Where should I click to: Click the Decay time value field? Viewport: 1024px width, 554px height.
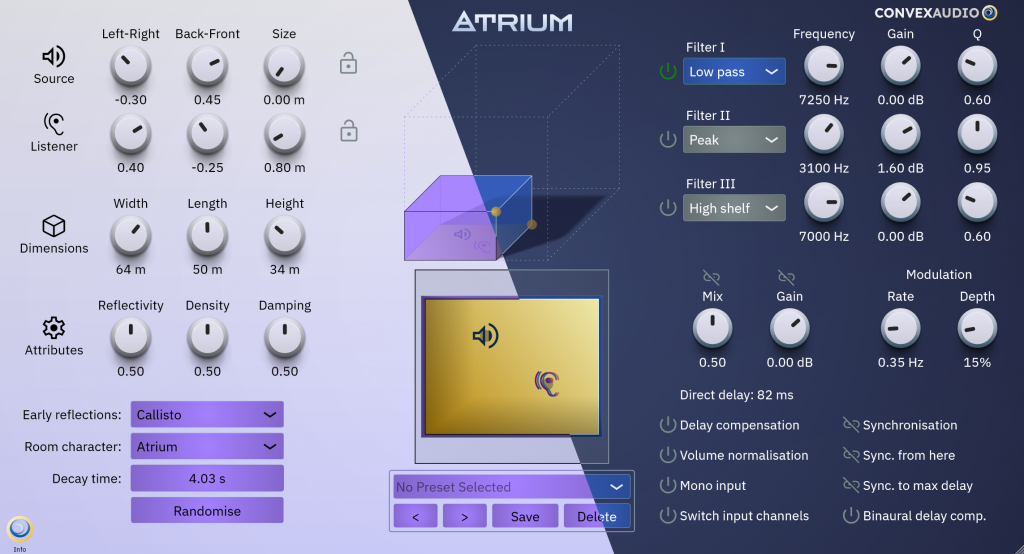click(207, 478)
